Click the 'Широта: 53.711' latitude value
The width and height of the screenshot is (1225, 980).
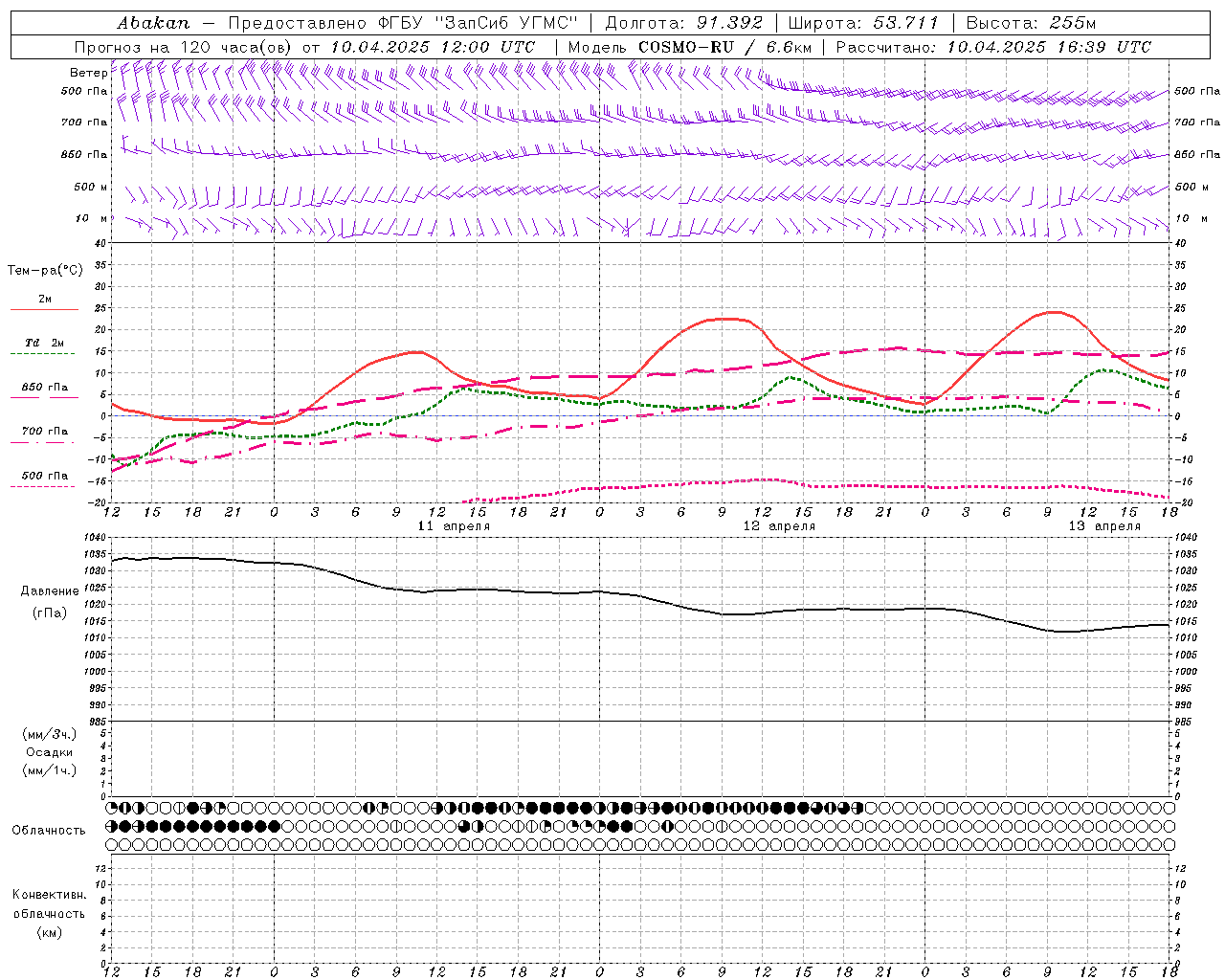(x=863, y=23)
